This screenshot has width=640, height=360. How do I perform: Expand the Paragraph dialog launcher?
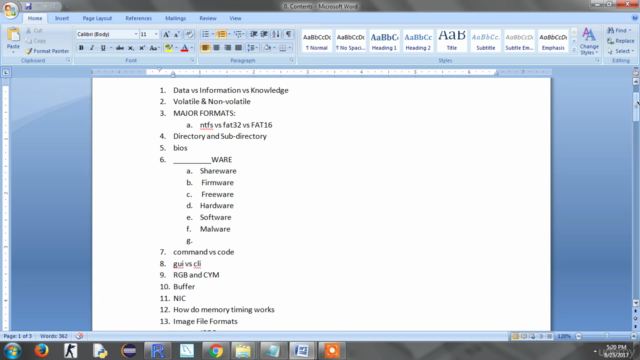tap(291, 60)
